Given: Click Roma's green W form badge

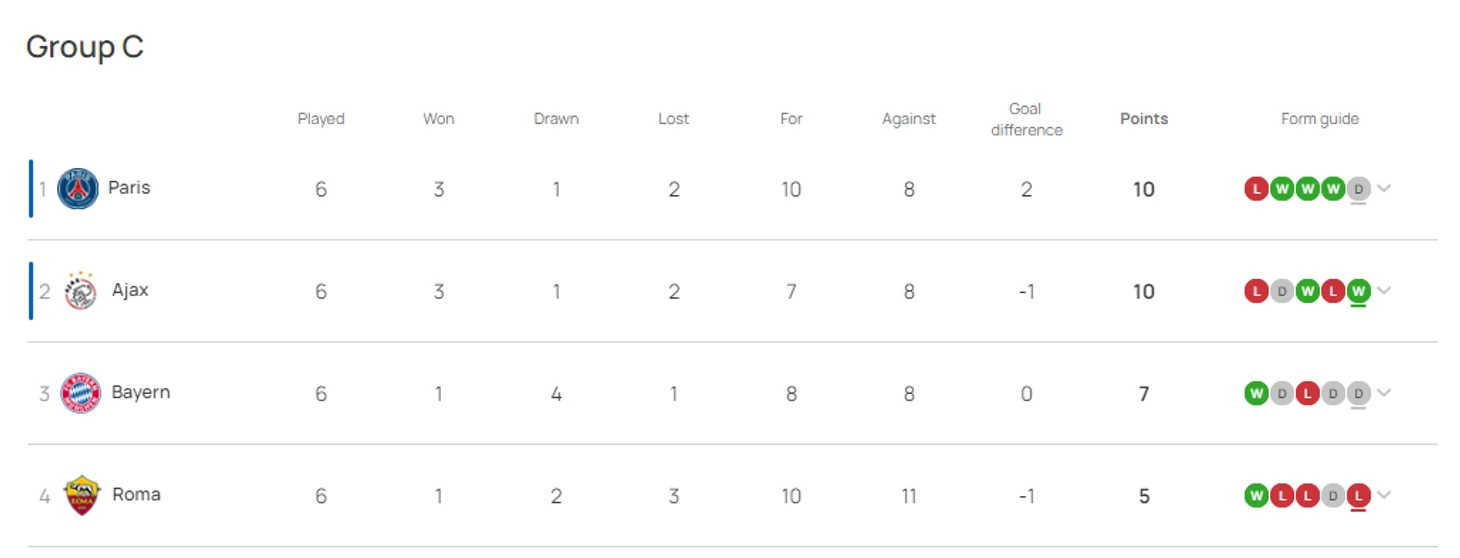Looking at the screenshot, I should point(1256,495).
